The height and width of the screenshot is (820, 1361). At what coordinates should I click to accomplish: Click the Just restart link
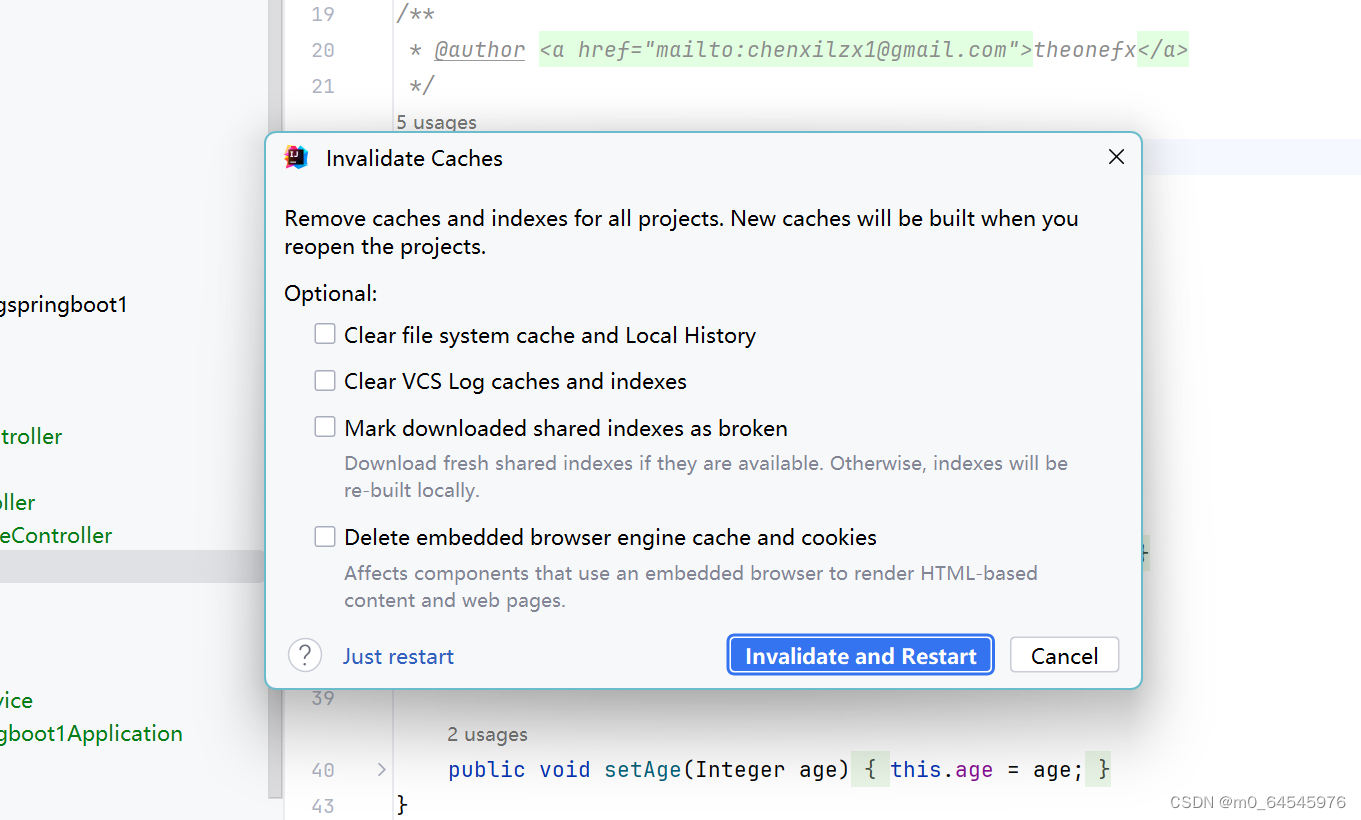(398, 655)
